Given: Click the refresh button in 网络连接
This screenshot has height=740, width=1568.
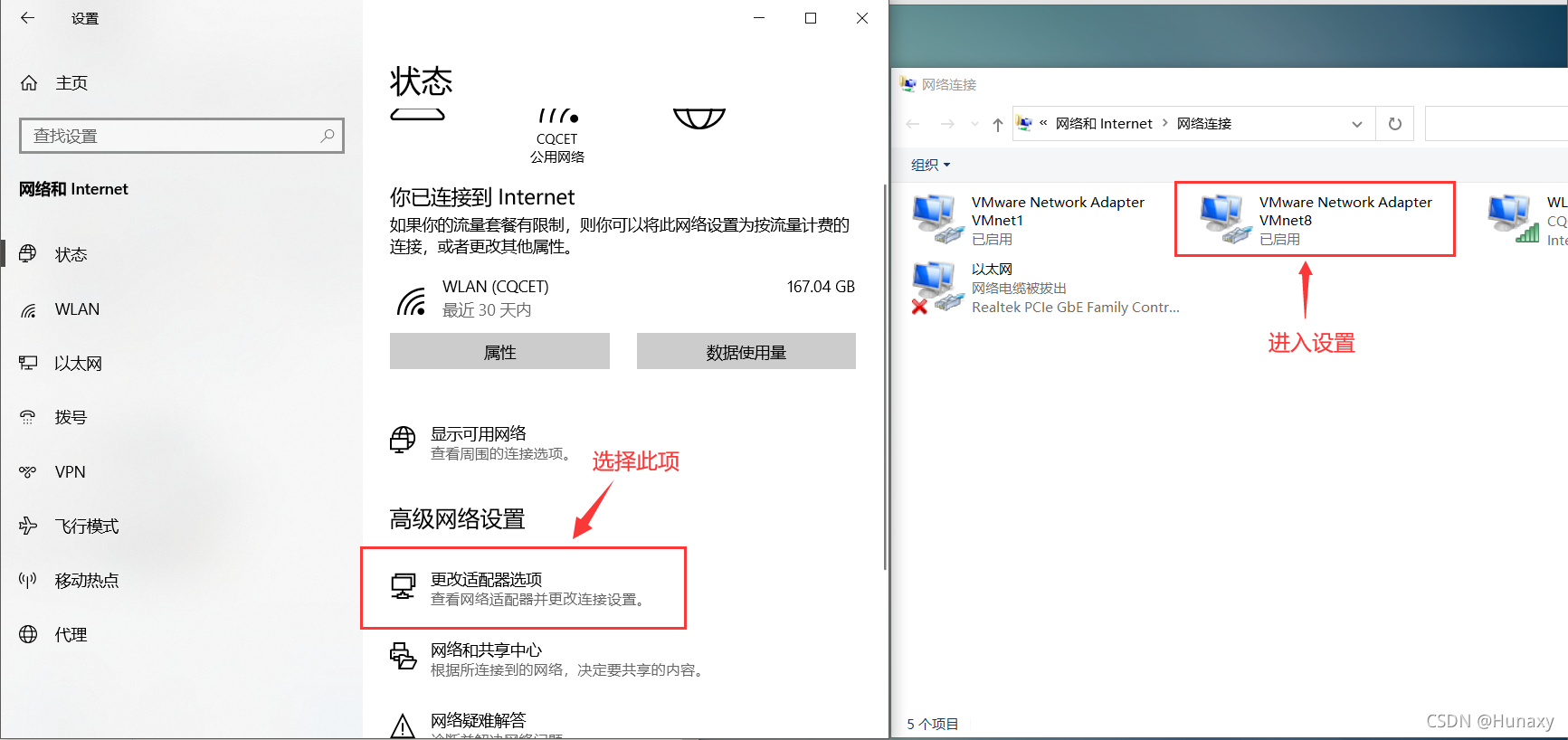Looking at the screenshot, I should tap(1395, 124).
